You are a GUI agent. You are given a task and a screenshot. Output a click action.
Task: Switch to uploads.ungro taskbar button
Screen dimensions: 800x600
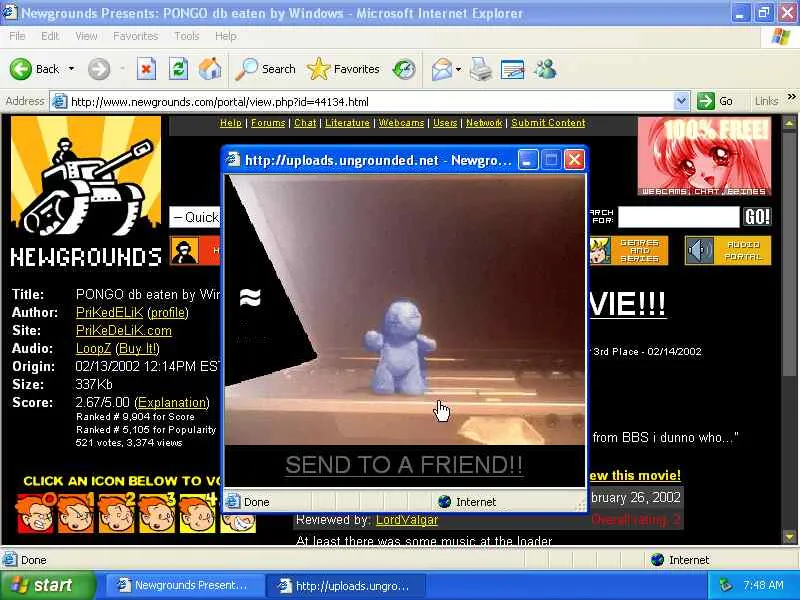pos(346,585)
